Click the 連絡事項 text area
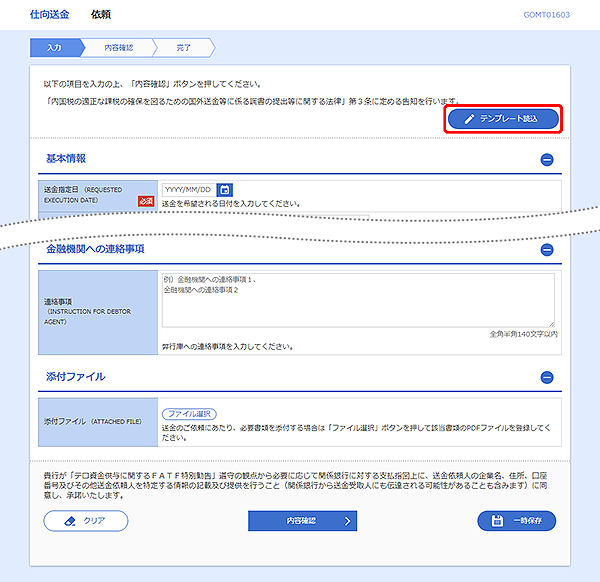The height and width of the screenshot is (582, 600). pos(358,300)
